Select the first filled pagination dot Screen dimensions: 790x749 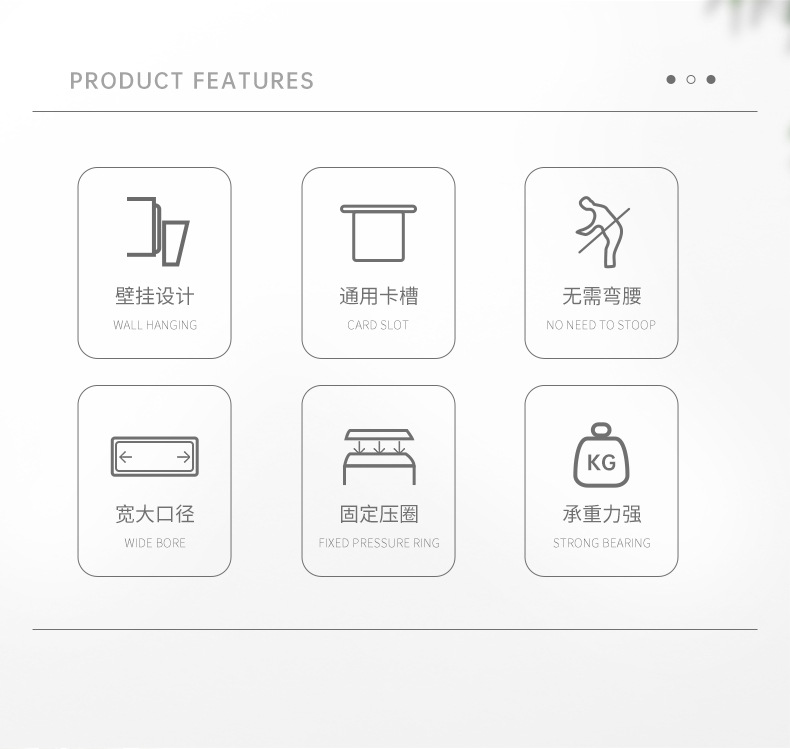671,80
